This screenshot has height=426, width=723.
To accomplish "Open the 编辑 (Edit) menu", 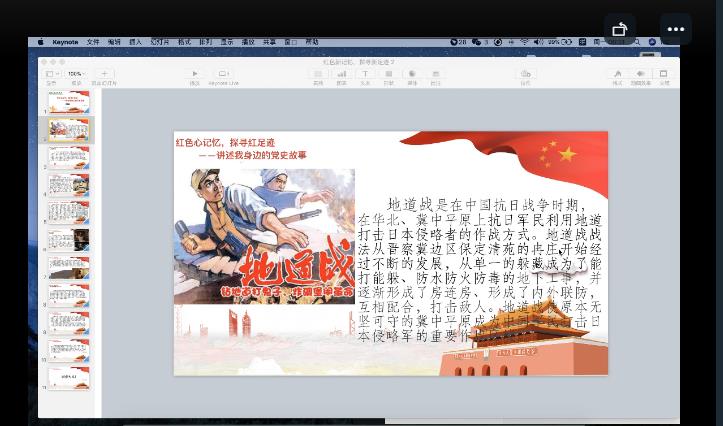I will (x=114, y=42).
